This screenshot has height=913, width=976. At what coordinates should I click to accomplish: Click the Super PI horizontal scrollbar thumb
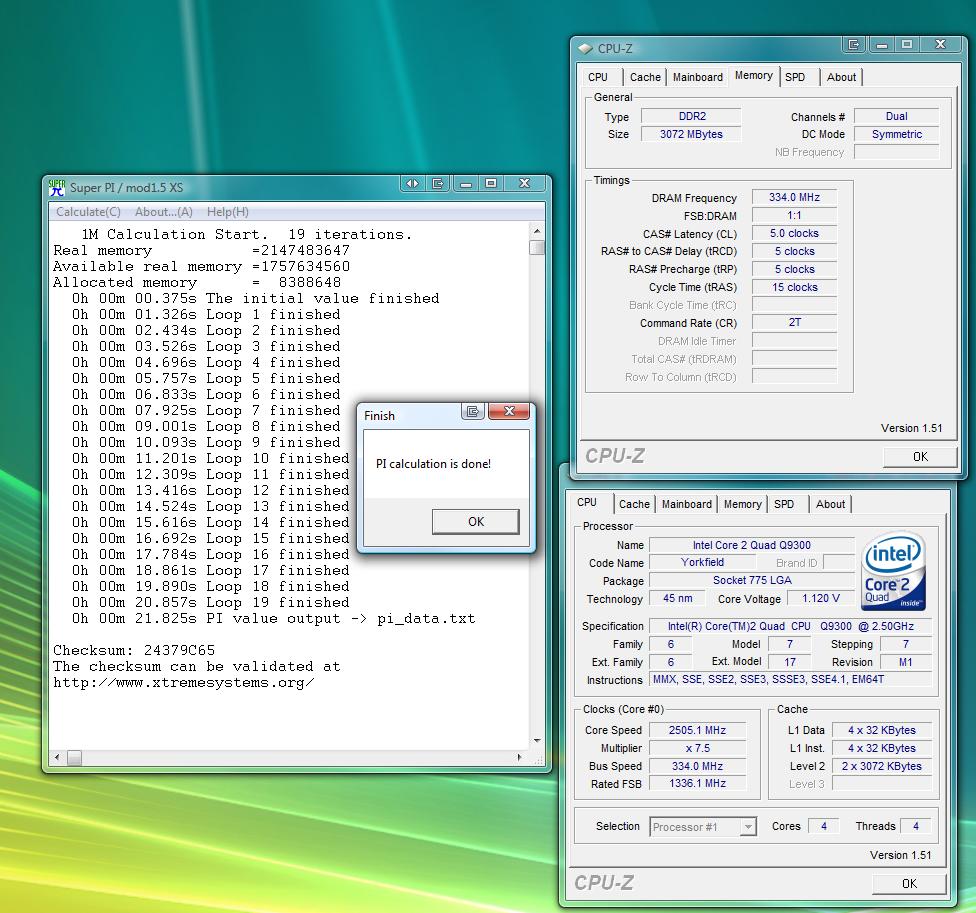pyautogui.click(x=74, y=757)
